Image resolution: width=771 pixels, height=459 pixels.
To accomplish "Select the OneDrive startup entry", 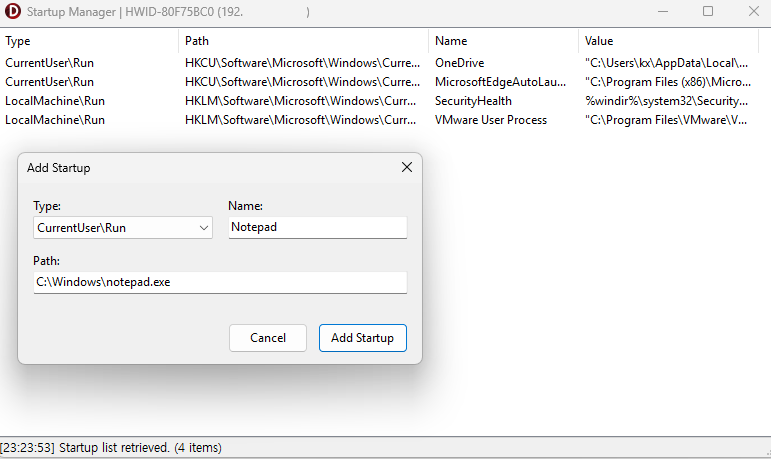I will (x=379, y=63).
